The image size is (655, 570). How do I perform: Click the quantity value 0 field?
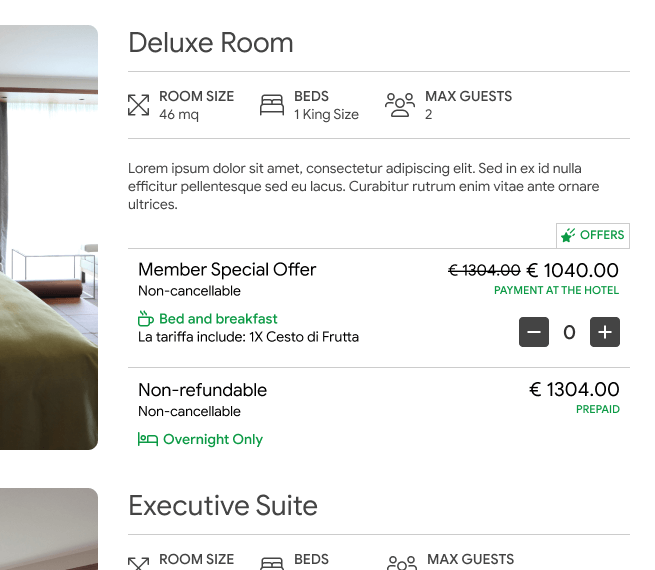pyautogui.click(x=569, y=333)
